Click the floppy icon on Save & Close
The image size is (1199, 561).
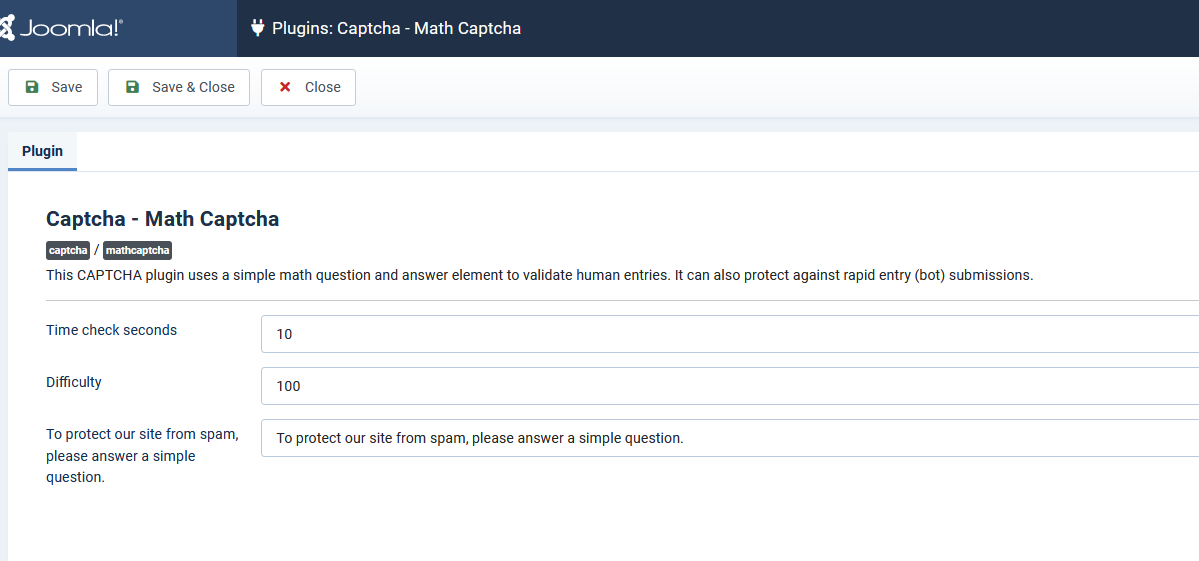tap(132, 87)
